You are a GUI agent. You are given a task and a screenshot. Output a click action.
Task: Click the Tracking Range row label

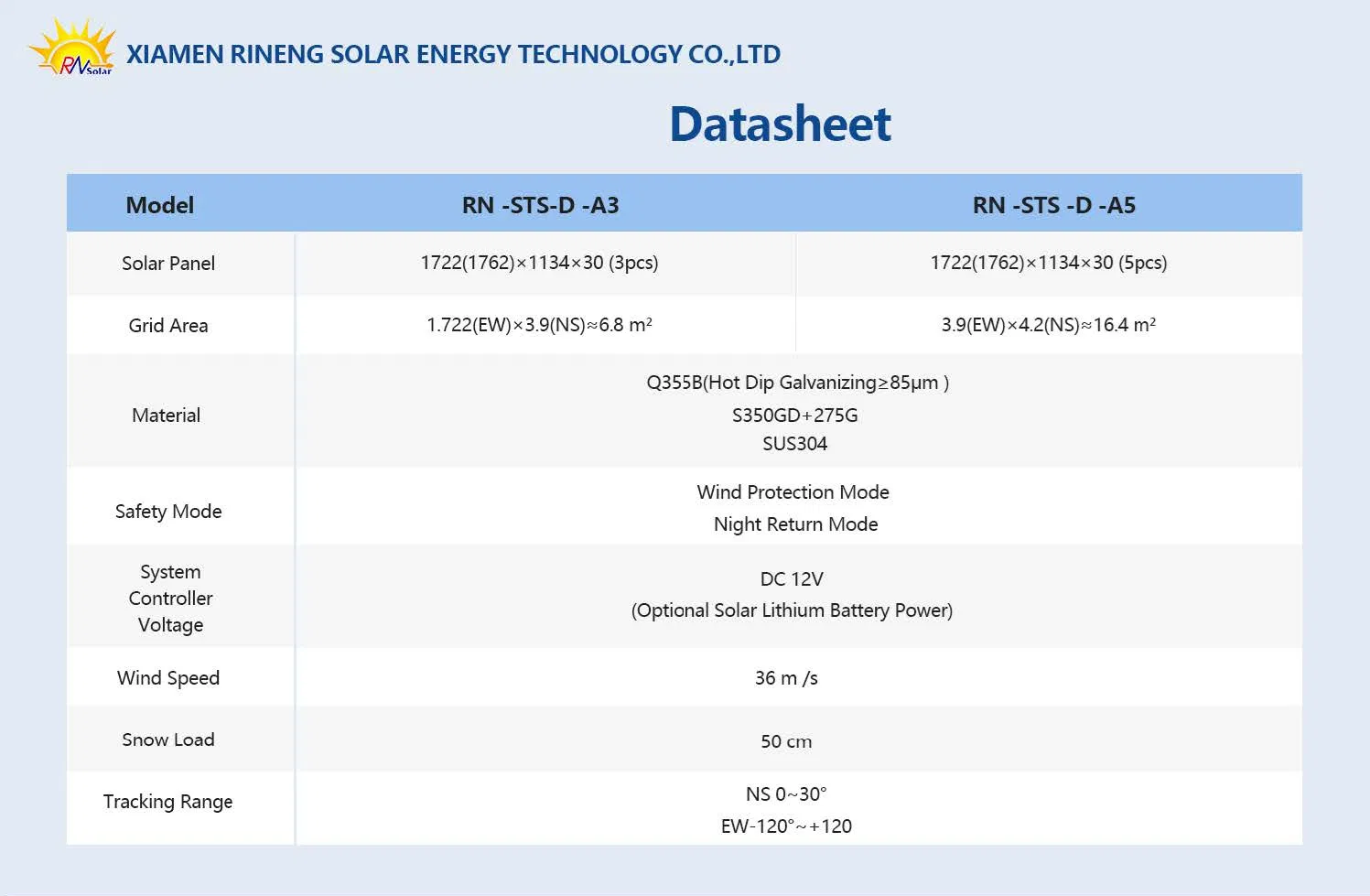click(x=167, y=802)
